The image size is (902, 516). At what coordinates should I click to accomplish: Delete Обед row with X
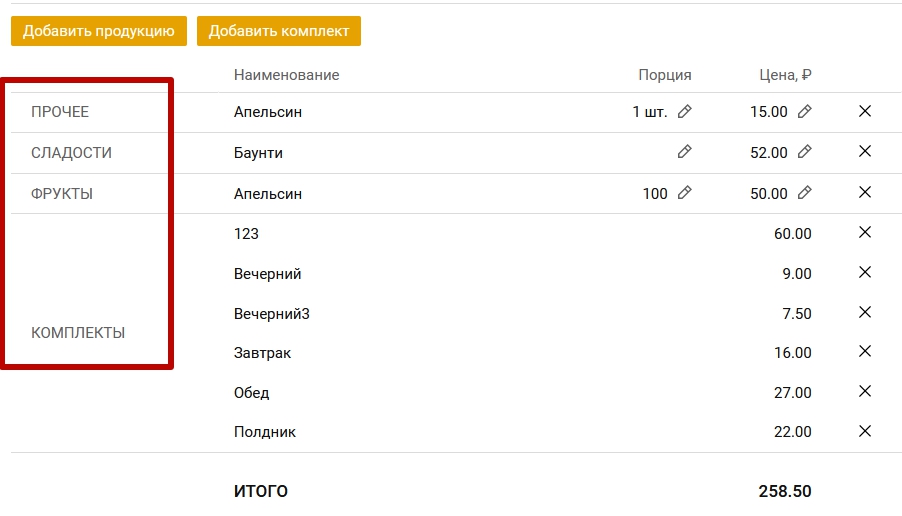(865, 391)
